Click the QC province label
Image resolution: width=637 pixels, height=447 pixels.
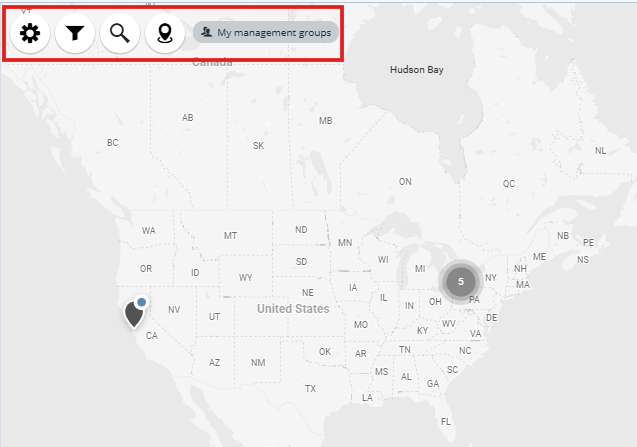tap(509, 184)
